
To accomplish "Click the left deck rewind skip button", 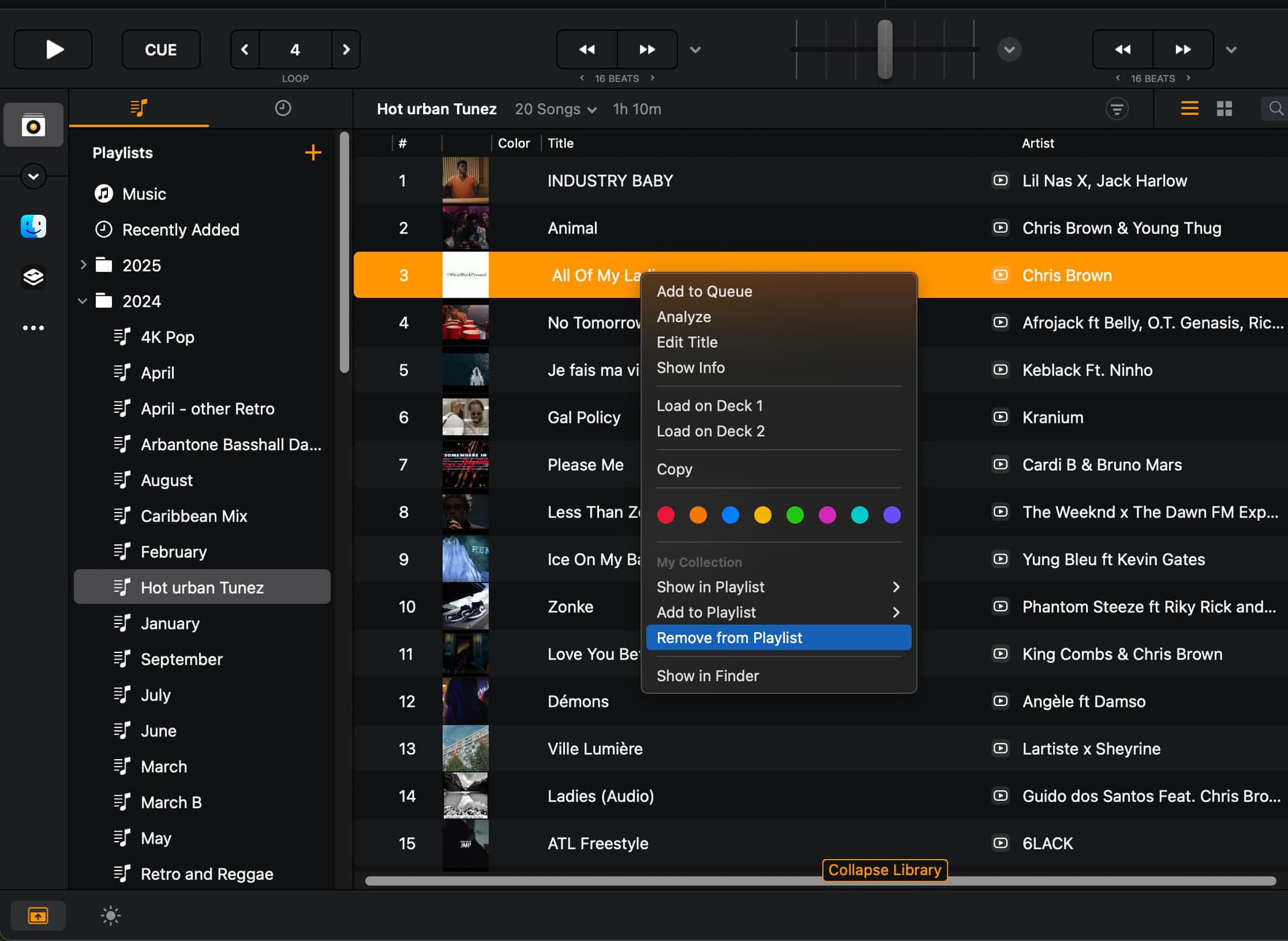I will tap(587, 49).
